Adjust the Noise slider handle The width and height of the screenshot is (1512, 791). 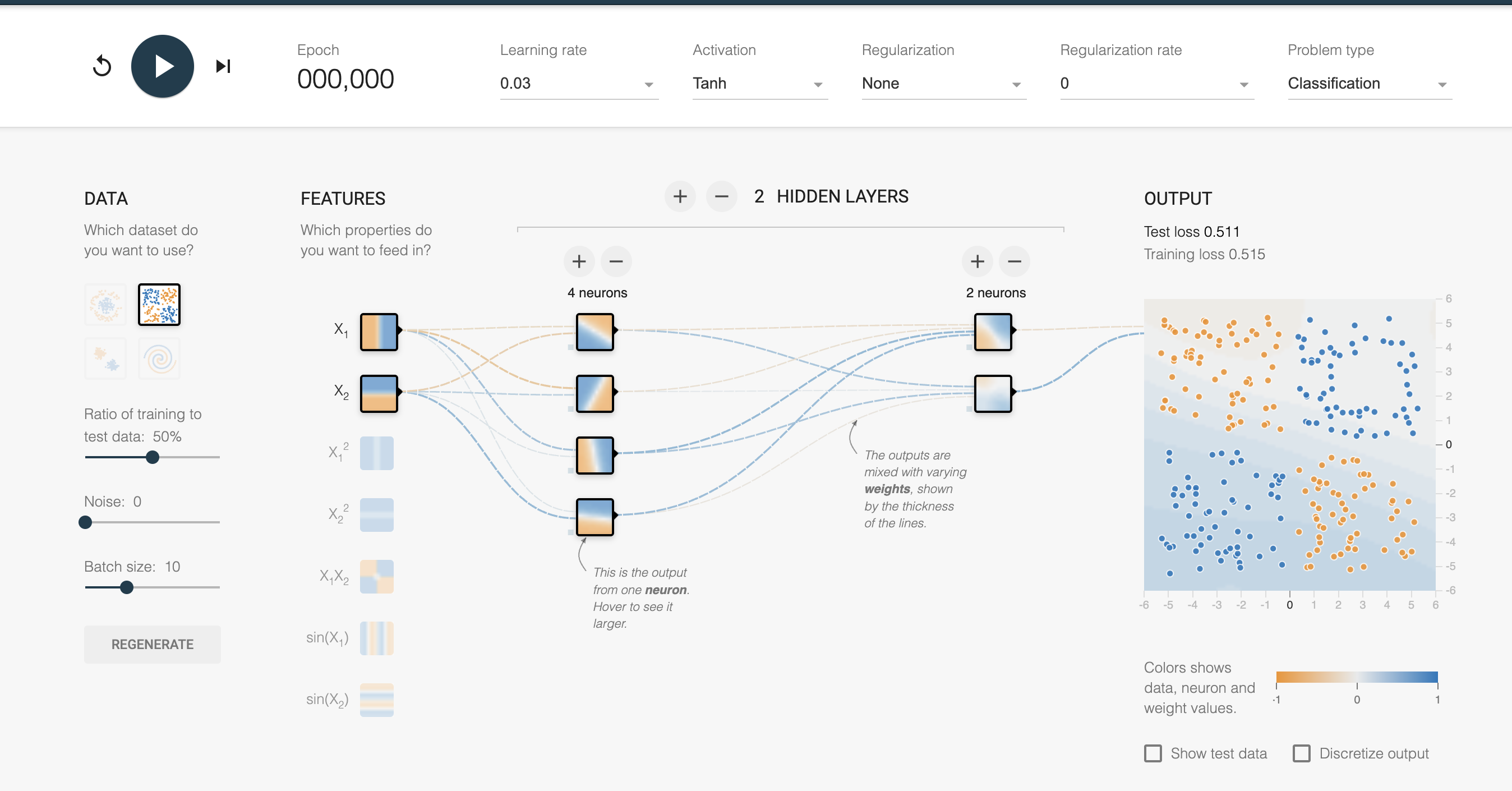click(85, 522)
